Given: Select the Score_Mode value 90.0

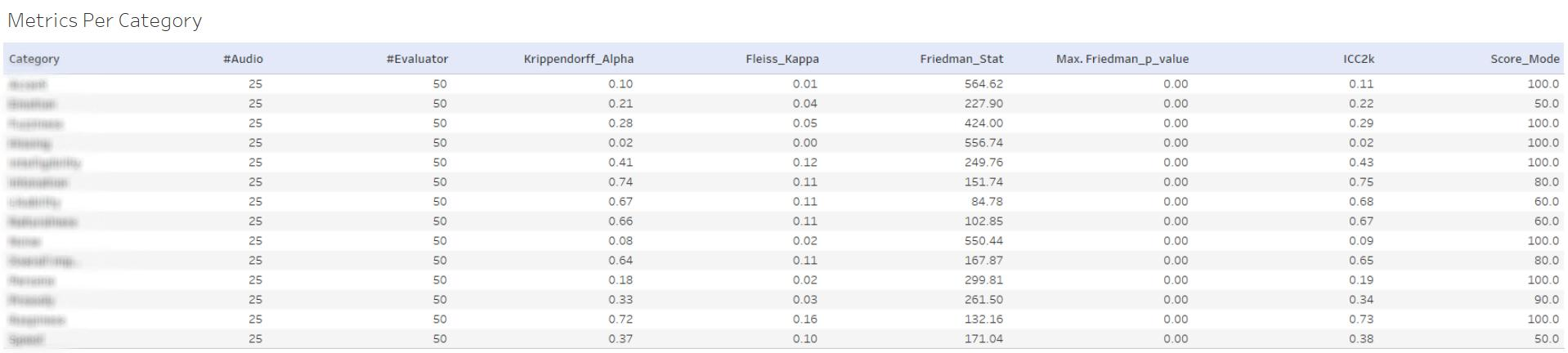Looking at the screenshot, I should 1547,300.
